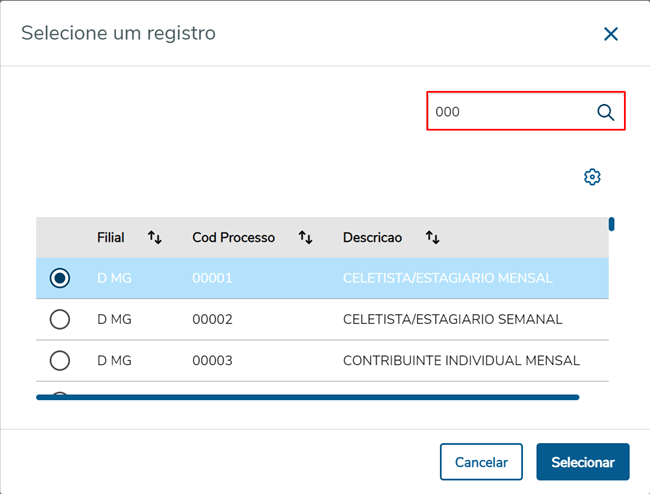Image resolution: width=650 pixels, height=494 pixels.
Task: Select radio button for process 00001
Action: tap(60, 278)
